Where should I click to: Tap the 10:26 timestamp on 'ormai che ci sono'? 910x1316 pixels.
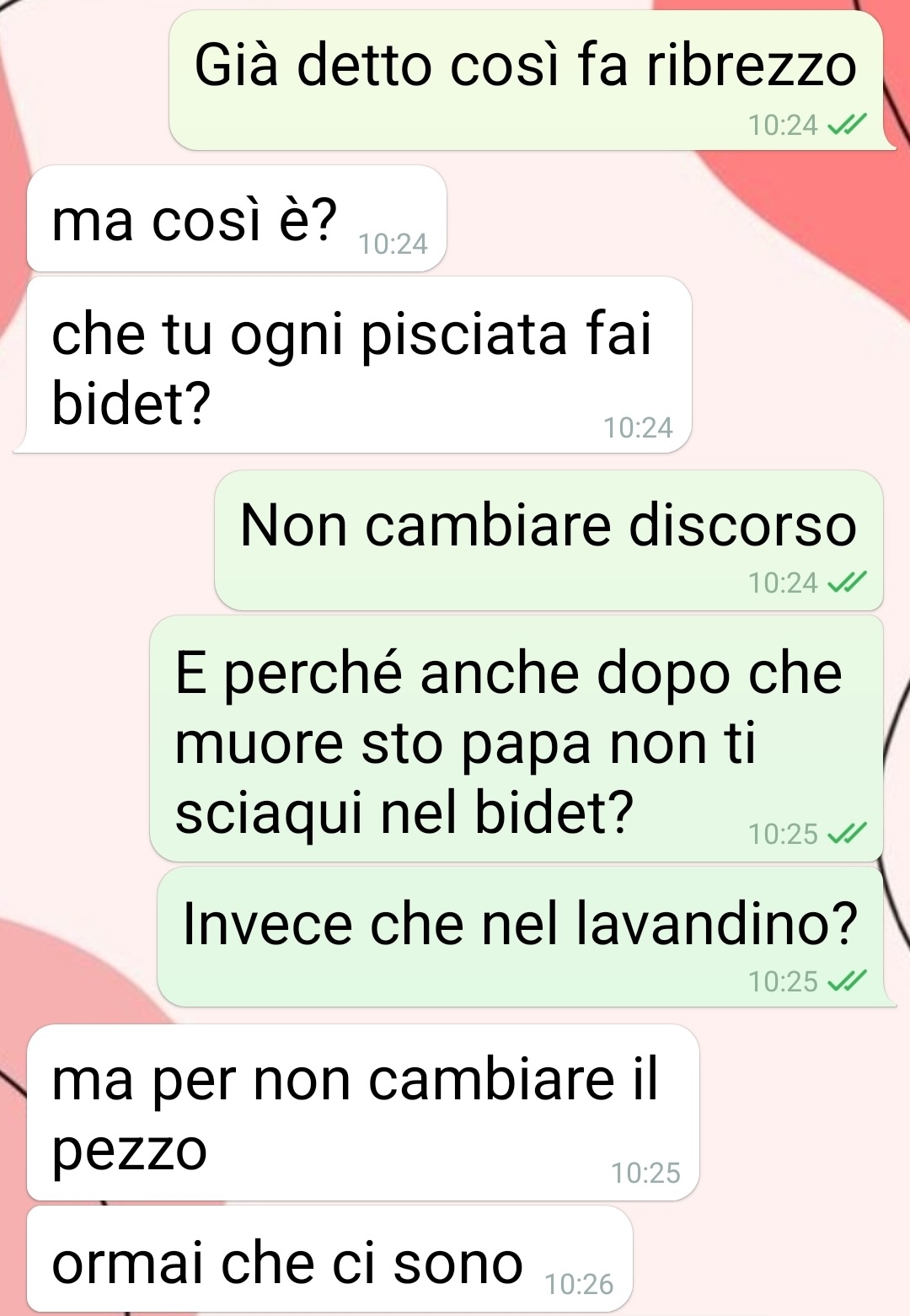pyautogui.click(x=579, y=1284)
